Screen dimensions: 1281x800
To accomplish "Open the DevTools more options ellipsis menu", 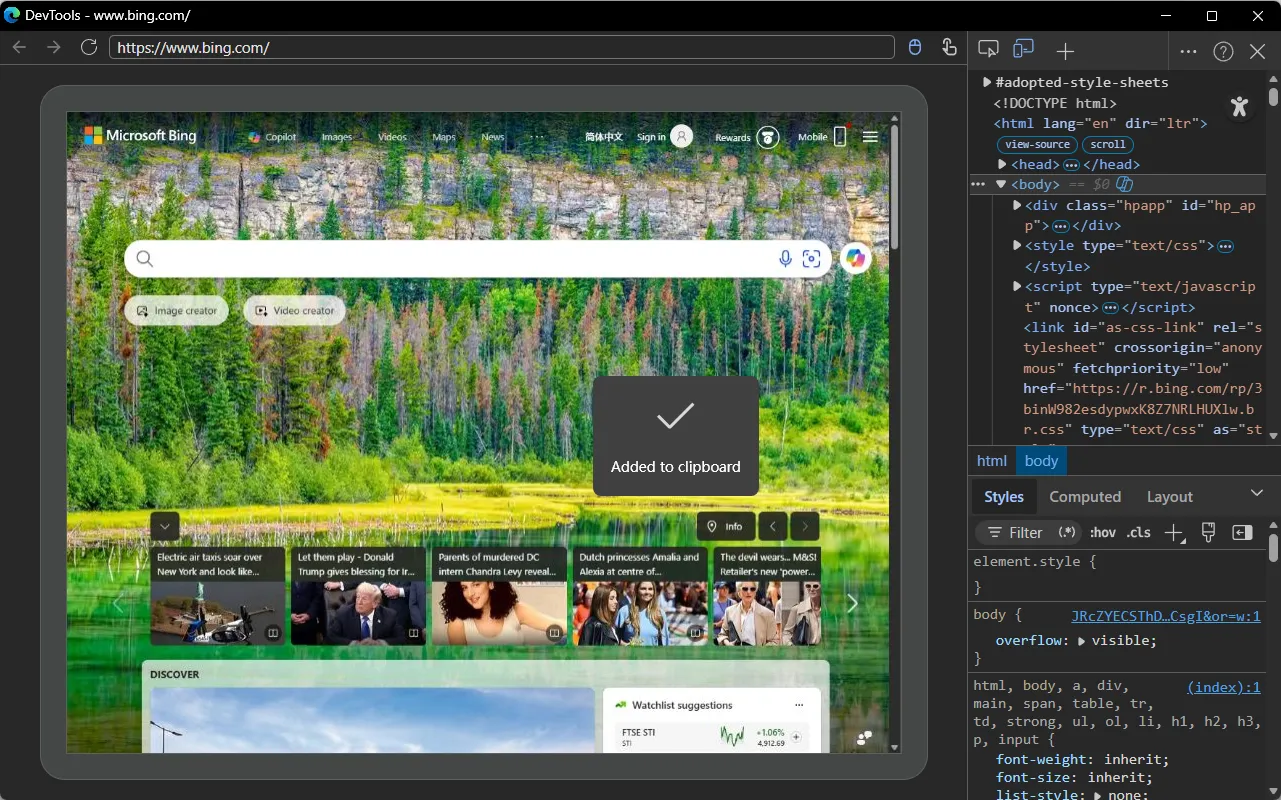I will point(1188,51).
